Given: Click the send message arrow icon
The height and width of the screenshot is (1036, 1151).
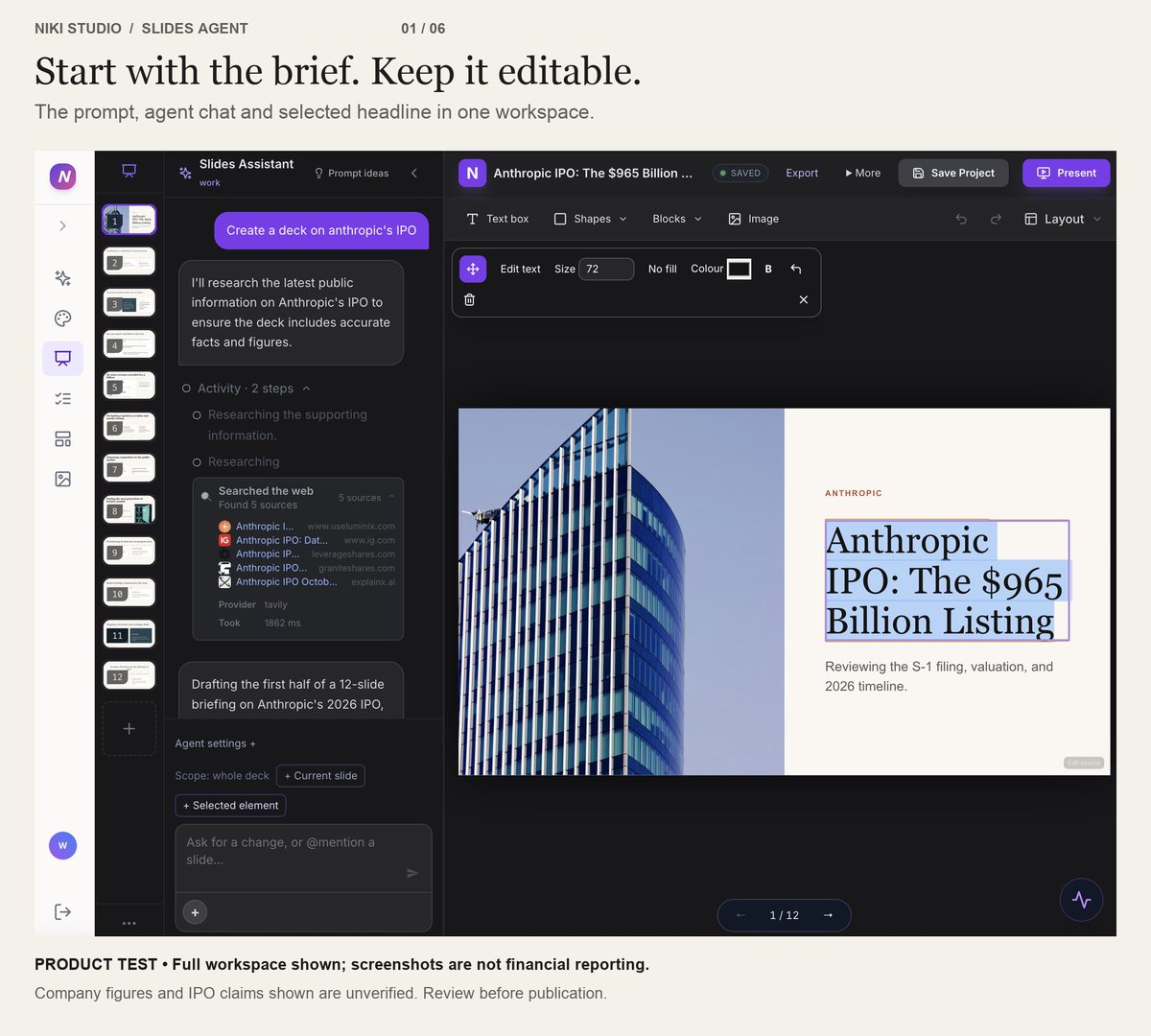Looking at the screenshot, I should point(412,873).
